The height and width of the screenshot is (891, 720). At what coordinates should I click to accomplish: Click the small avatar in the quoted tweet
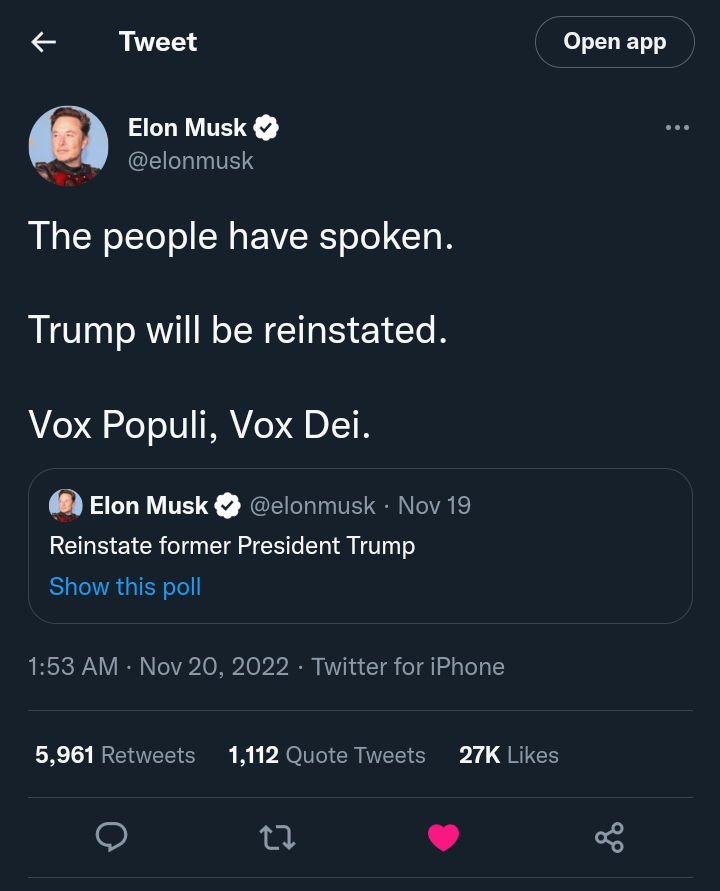coord(66,506)
